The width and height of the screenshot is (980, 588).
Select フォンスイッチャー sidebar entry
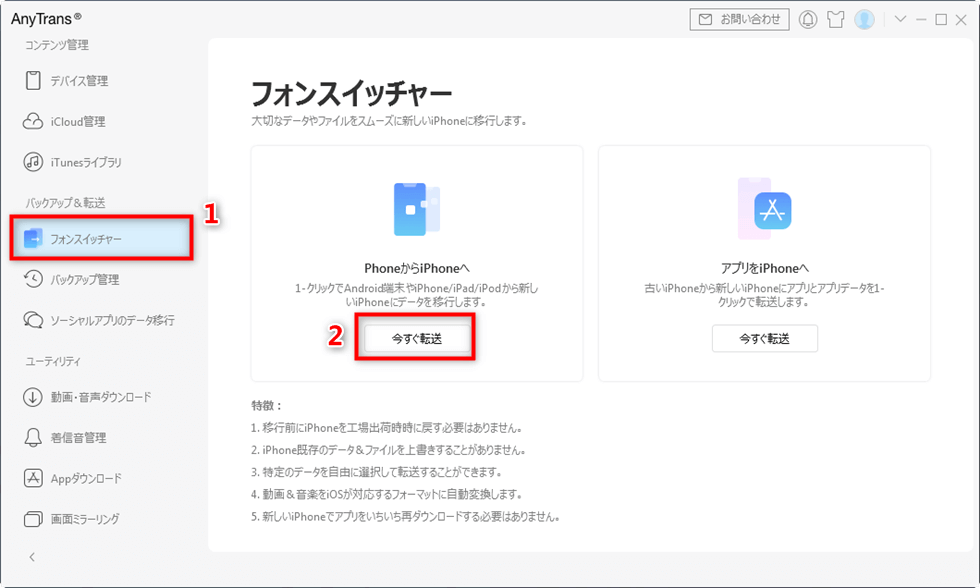coord(102,239)
